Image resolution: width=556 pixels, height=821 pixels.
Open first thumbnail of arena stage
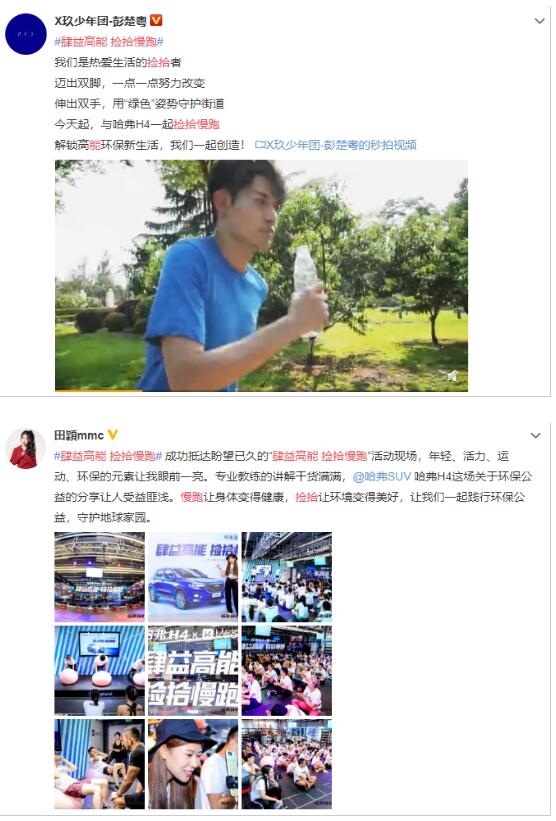[x=99, y=577]
